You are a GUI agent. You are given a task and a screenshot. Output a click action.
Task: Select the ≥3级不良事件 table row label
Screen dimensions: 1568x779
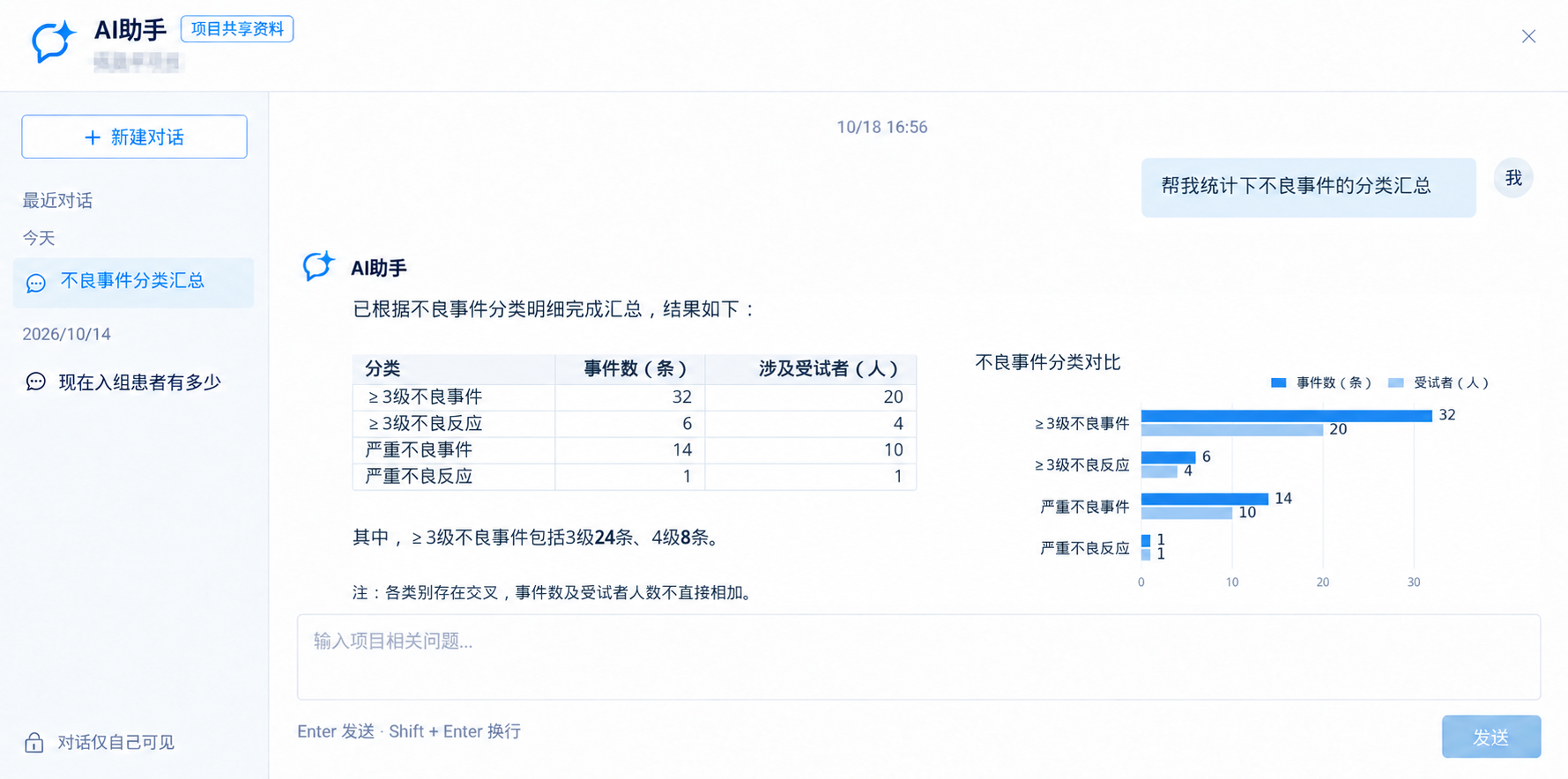[425, 397]
